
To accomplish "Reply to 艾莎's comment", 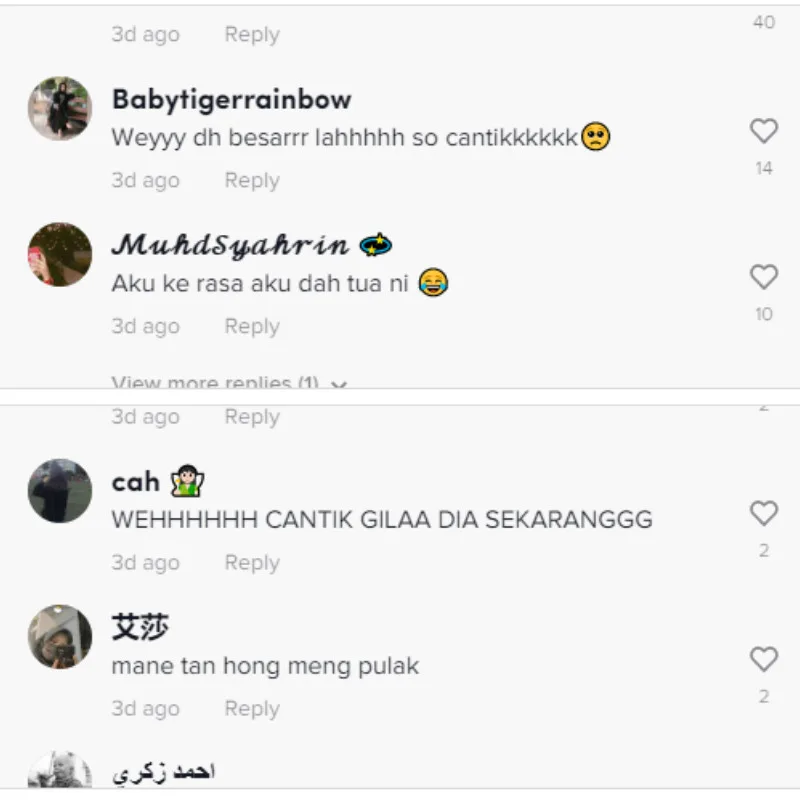I will pos(252,709).
